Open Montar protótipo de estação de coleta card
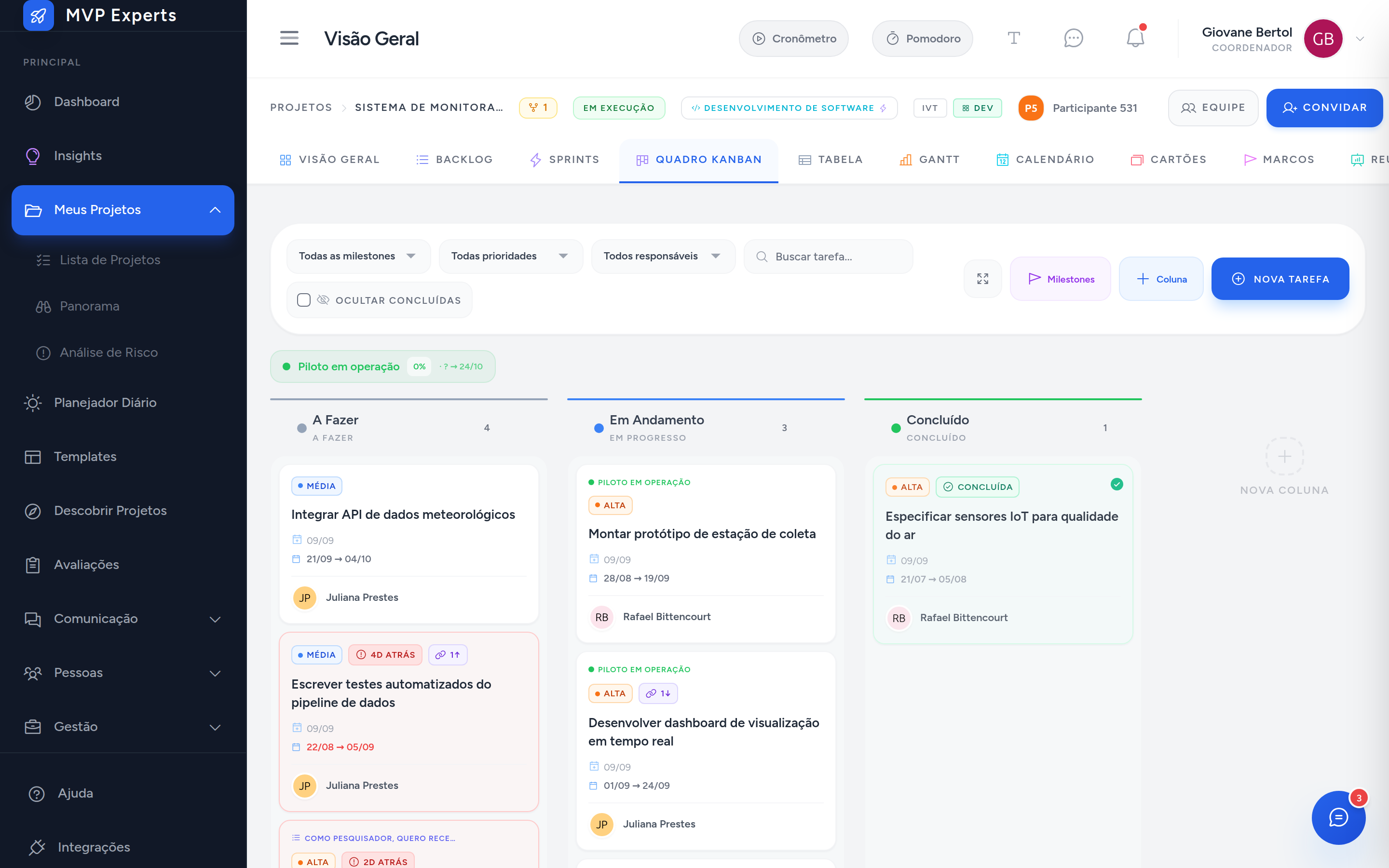 pos(706,554)
